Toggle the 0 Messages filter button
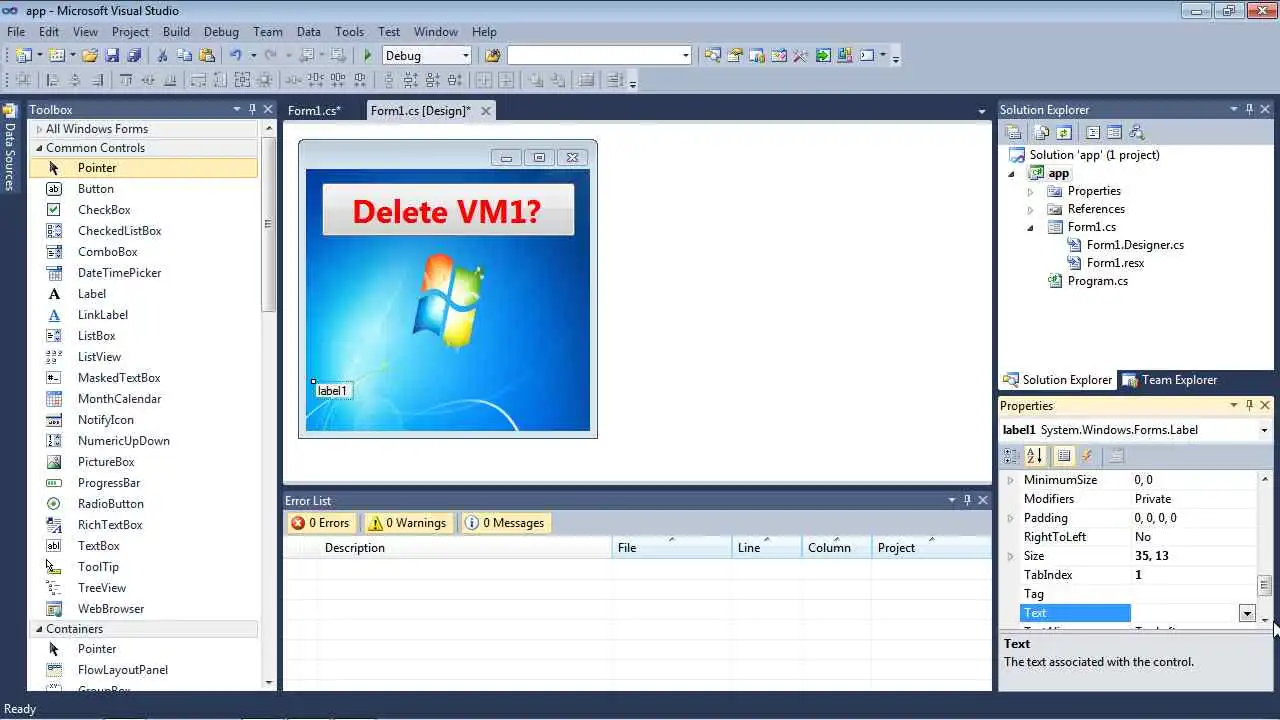This screenshot has height=720, width=1280. (505, 523)
